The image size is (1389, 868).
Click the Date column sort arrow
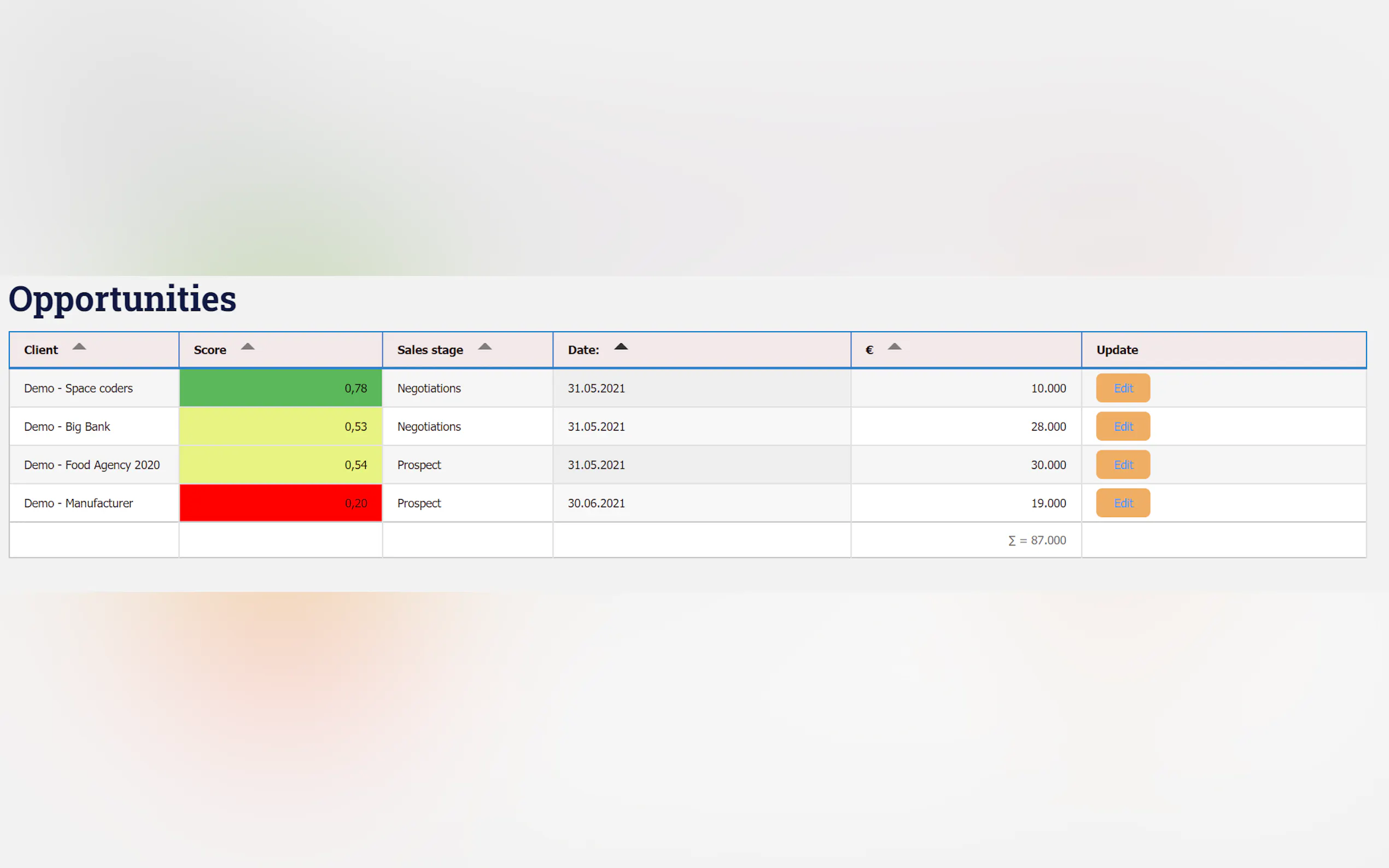point(621,347)
